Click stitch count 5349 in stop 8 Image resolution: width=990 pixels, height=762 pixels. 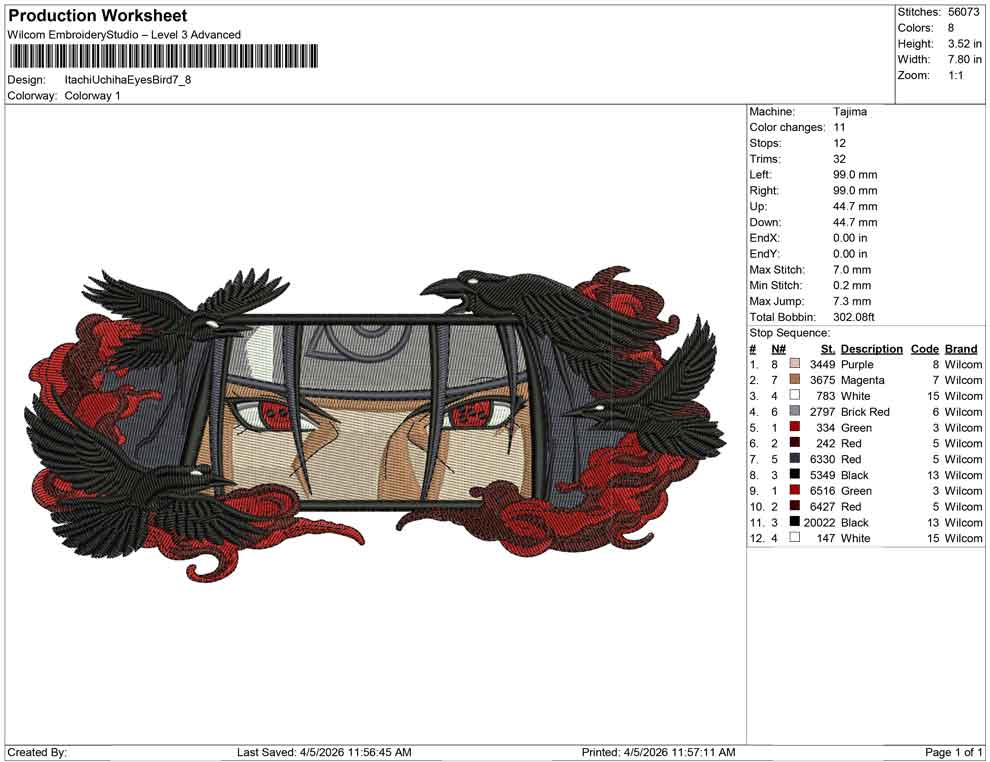pyautogui.click(x=823, y=475)
